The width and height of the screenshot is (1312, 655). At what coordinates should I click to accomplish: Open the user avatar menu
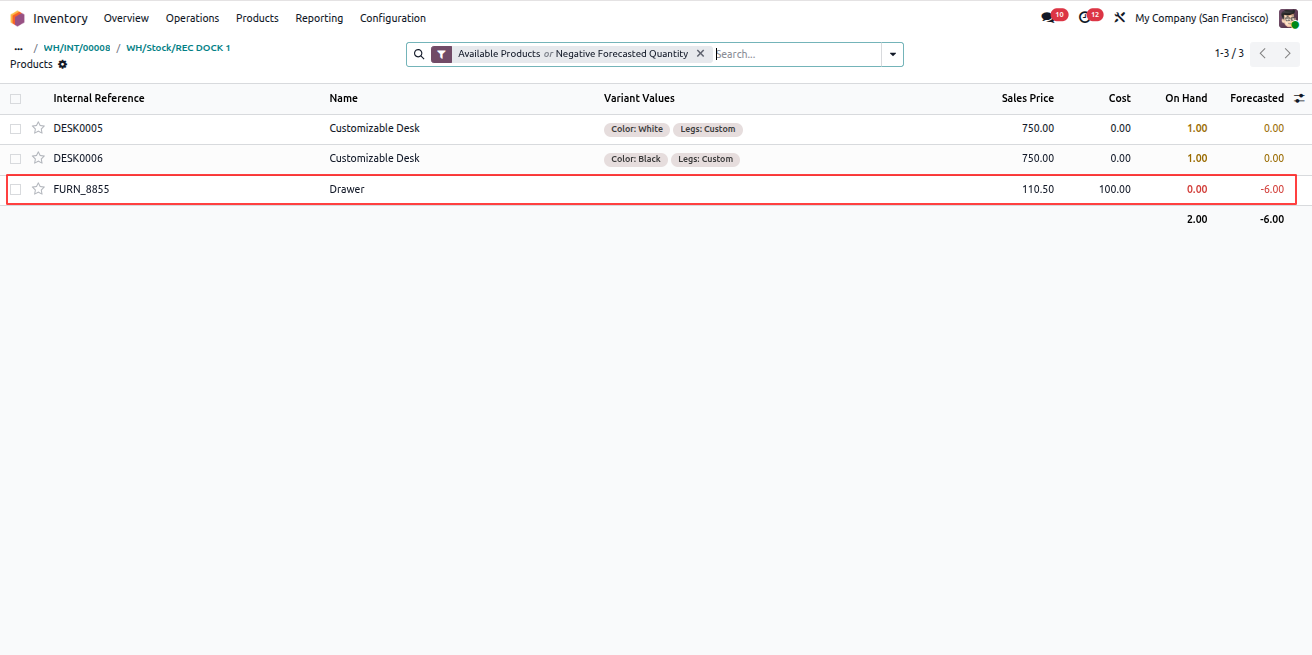[x=1288, y=18]
